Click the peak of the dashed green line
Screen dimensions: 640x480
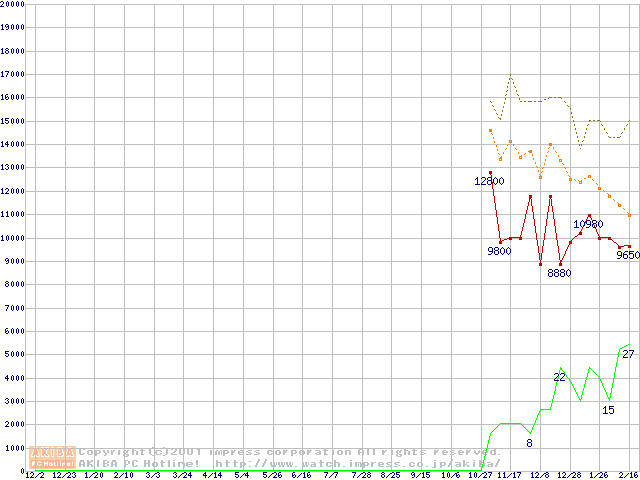click(510, 77)
